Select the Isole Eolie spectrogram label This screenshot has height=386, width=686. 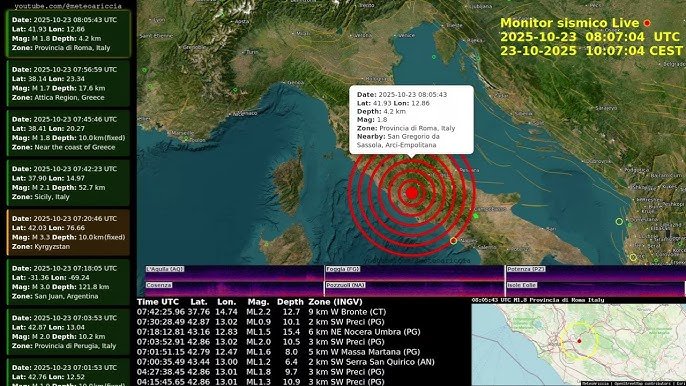[x=521, y=285]
